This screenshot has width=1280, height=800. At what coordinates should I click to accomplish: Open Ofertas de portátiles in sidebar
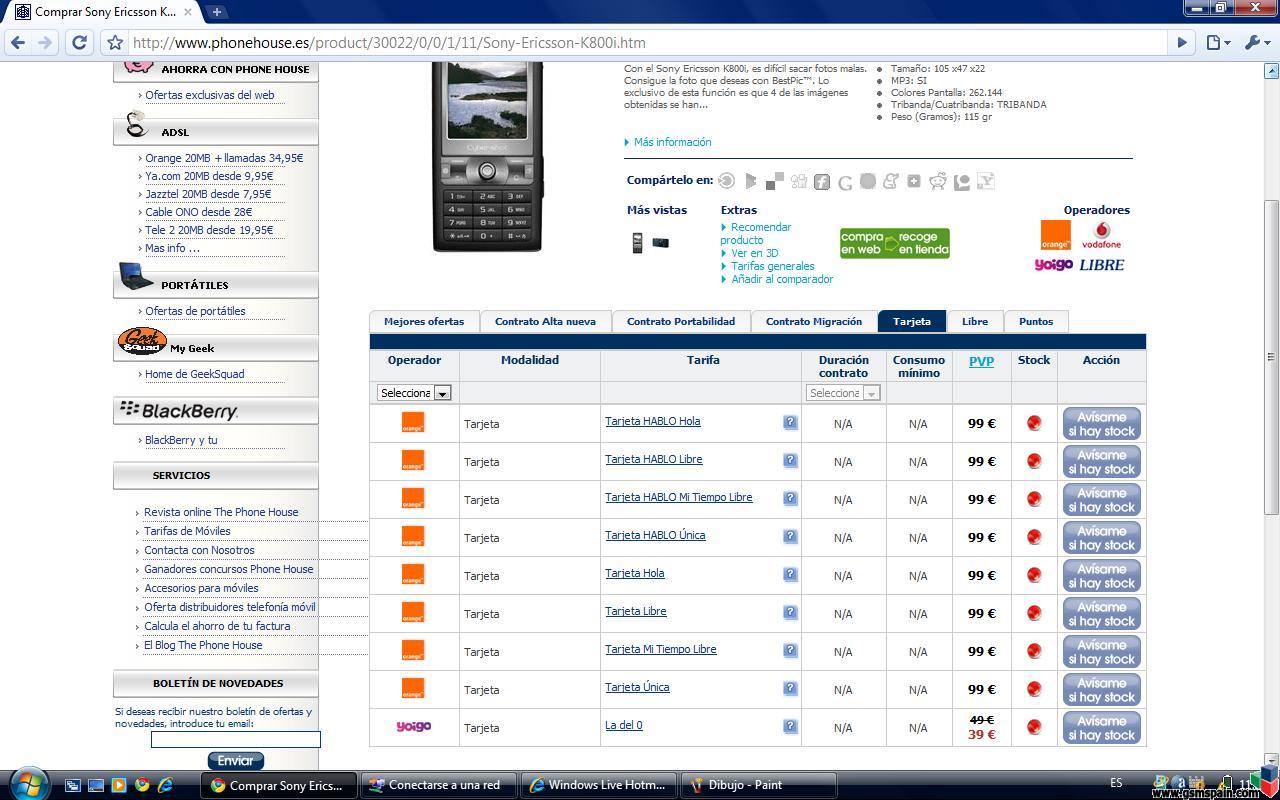point(195,311)
